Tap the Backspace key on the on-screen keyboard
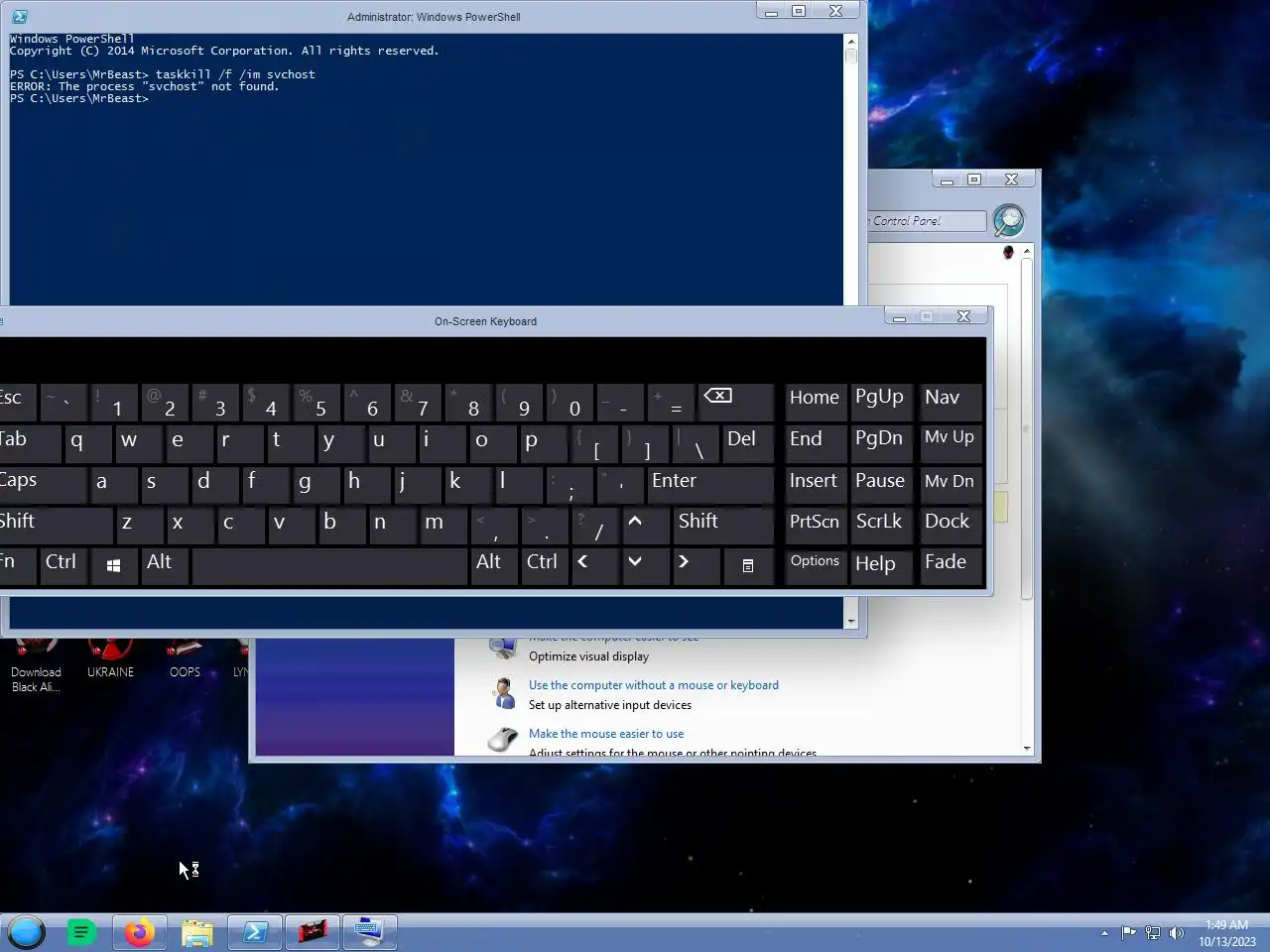 coord(735,402)
